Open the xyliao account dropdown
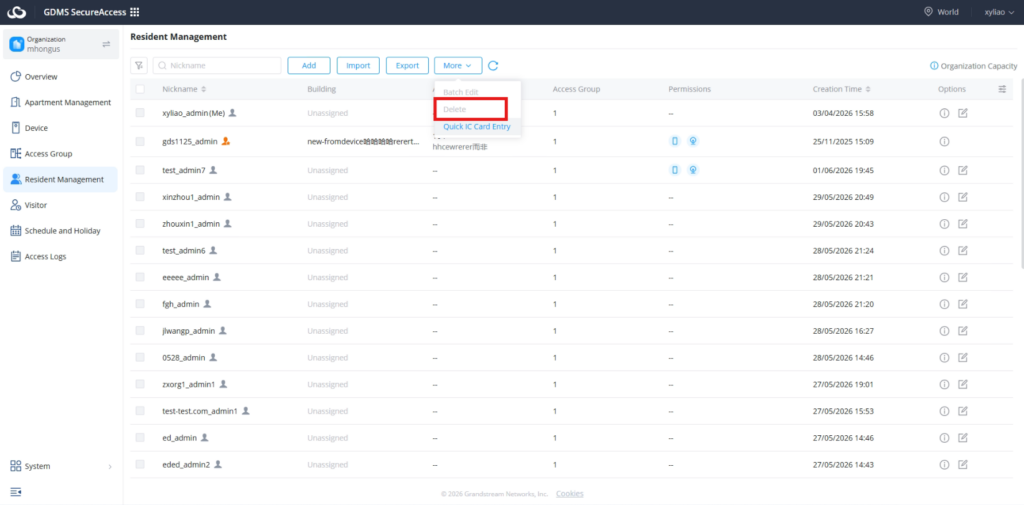 pos(999,12)
